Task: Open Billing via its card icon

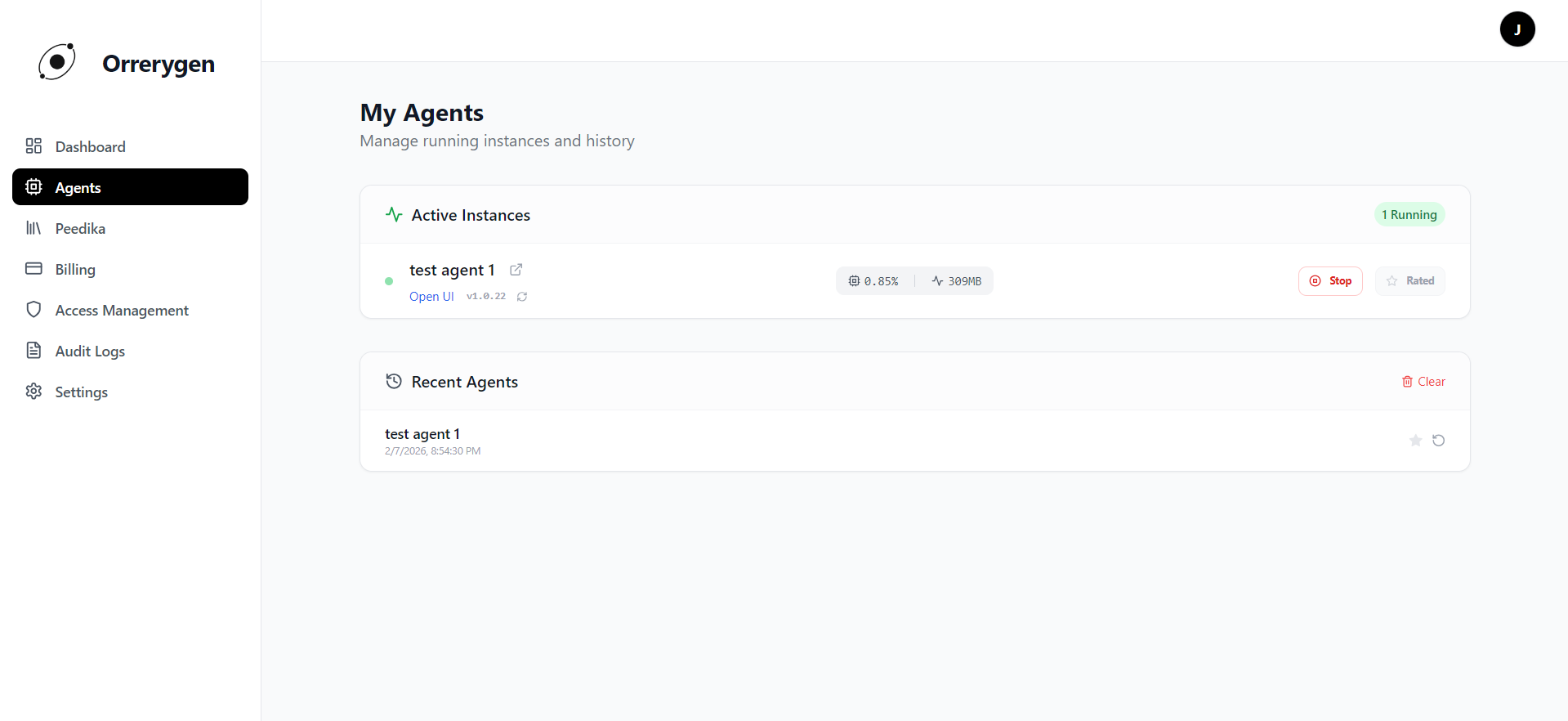Action: click(34, 268)
